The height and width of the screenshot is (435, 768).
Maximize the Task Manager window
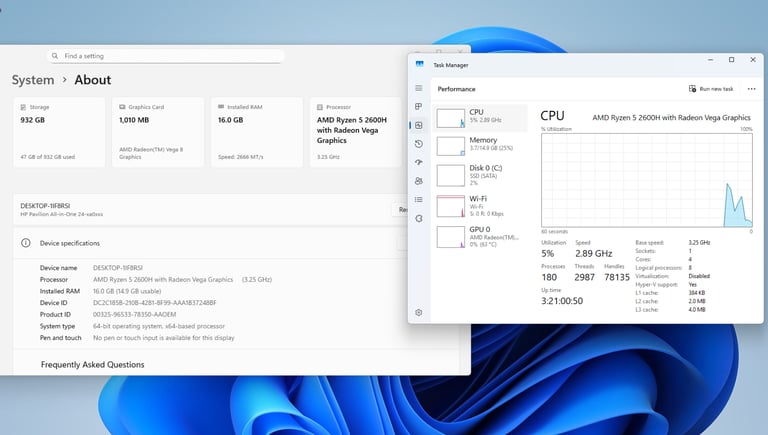(731, 60)
